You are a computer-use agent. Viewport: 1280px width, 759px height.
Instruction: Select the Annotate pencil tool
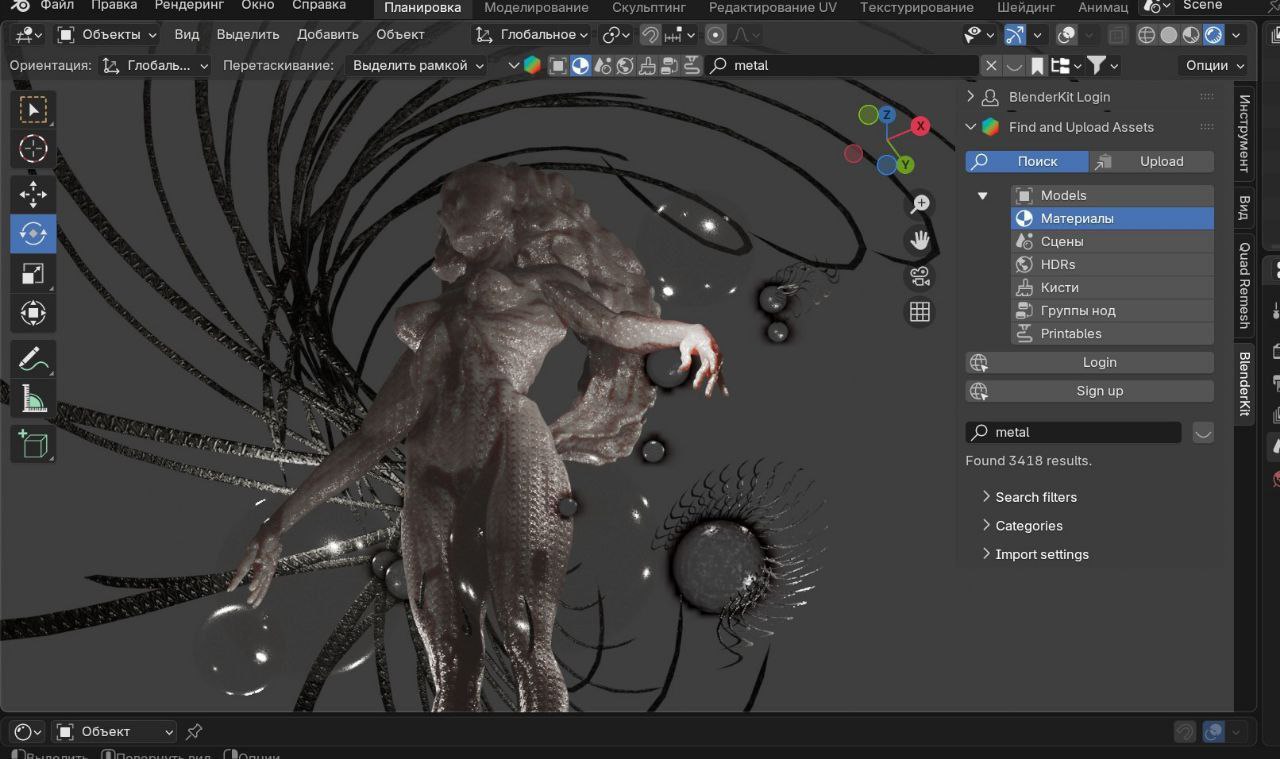coord(33,358)
